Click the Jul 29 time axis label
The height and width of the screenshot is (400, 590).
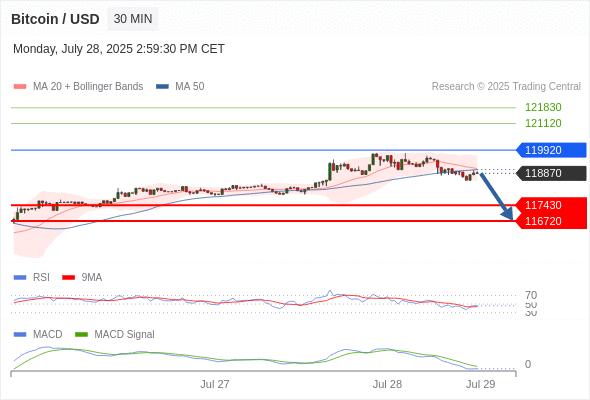click(x=481, y=384)
